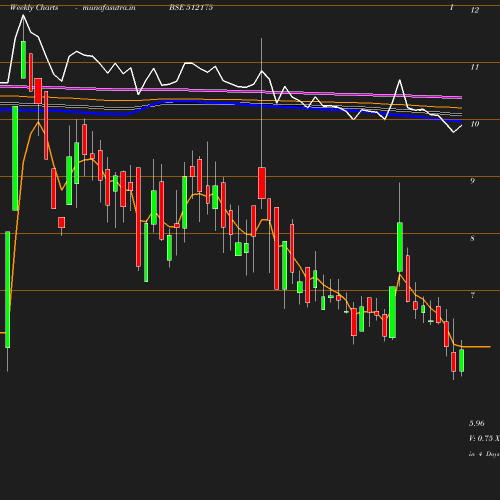The width and height of the screenshot is (500, 500).
Task: Click the price axis label '12'
Action: [475, 10]
